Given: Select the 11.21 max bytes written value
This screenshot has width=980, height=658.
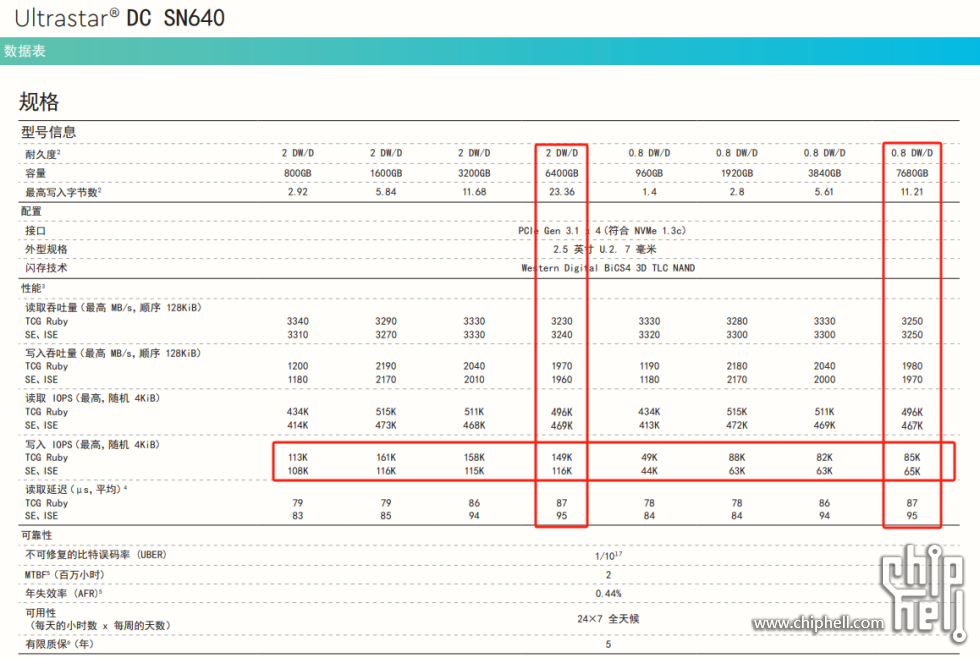Looking at the screenshot, I should click(x=912, y=192).
